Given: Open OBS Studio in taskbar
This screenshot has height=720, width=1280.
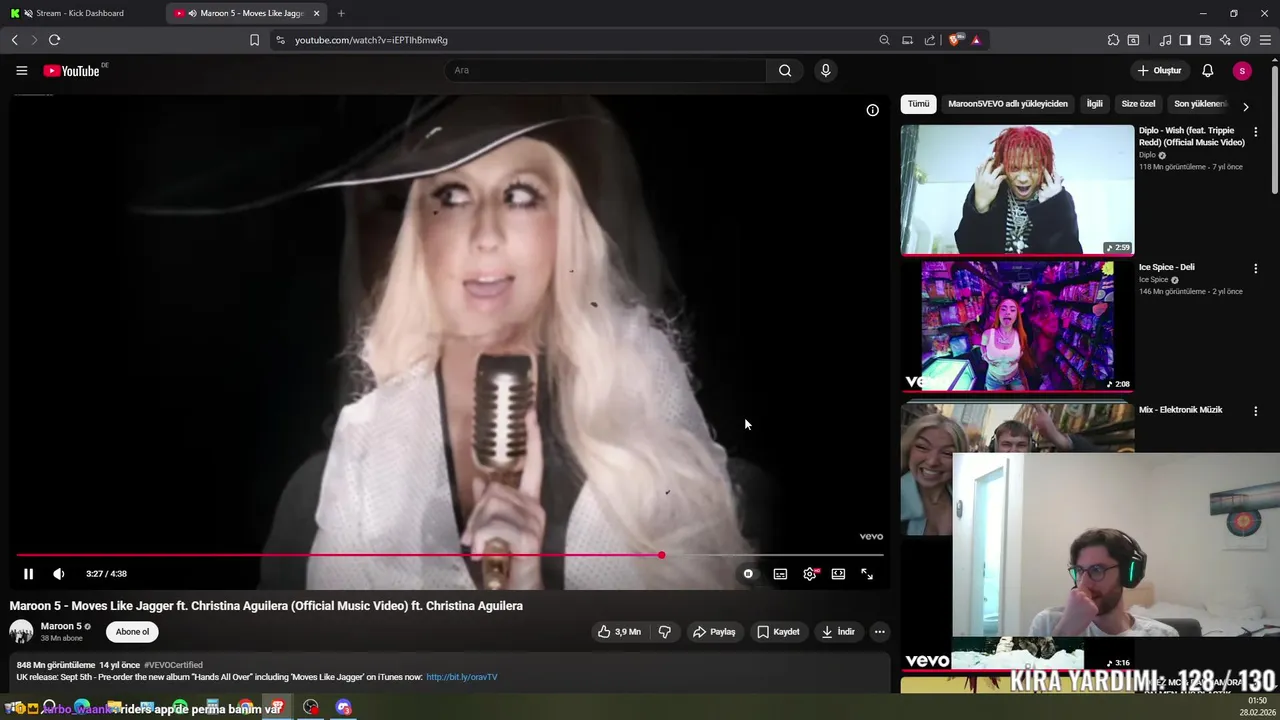Looking at the screenshot, I should tap(311, 708).
